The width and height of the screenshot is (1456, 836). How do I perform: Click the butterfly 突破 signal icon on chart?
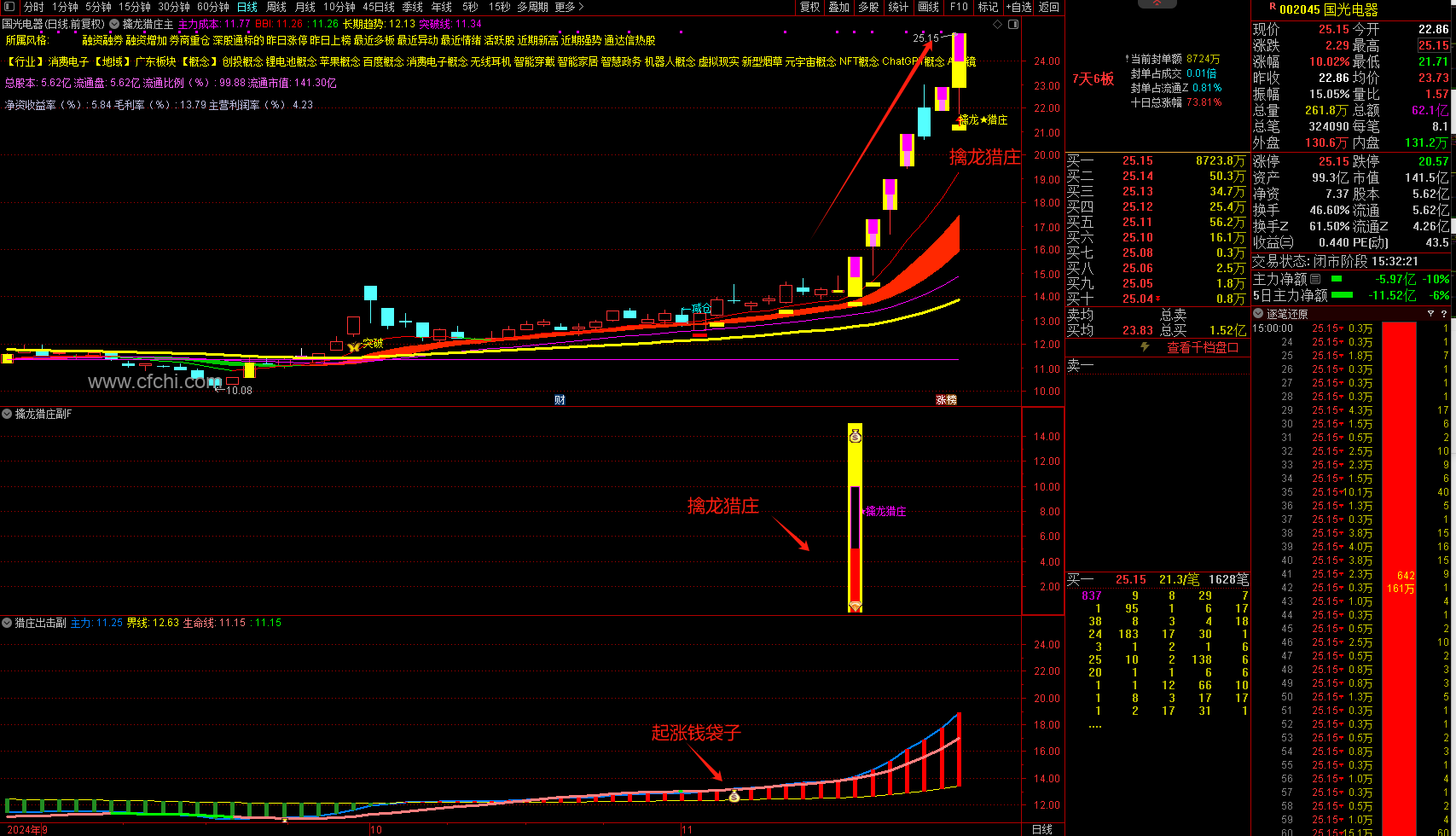pos(353,346)
